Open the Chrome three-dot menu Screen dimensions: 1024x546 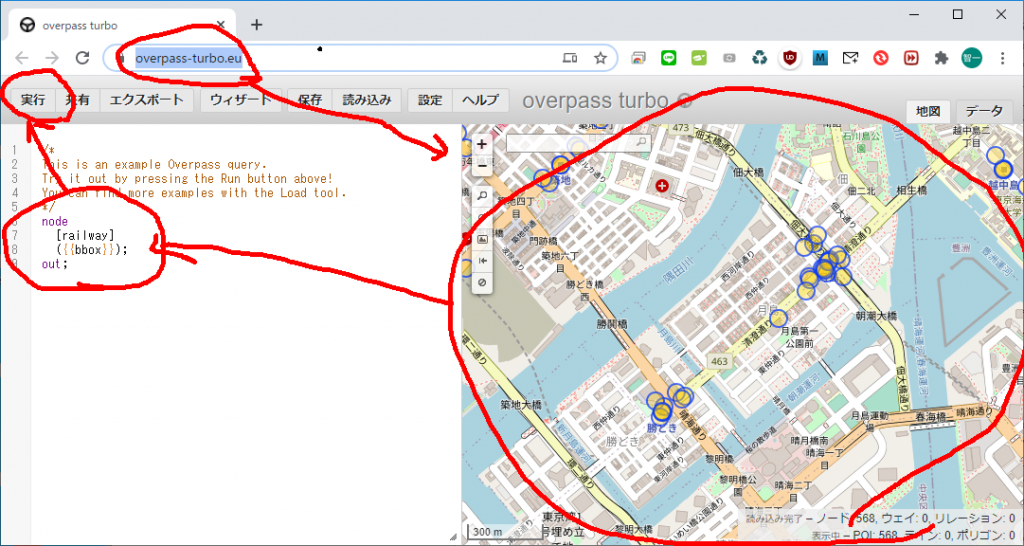[x=1002, y=58]
